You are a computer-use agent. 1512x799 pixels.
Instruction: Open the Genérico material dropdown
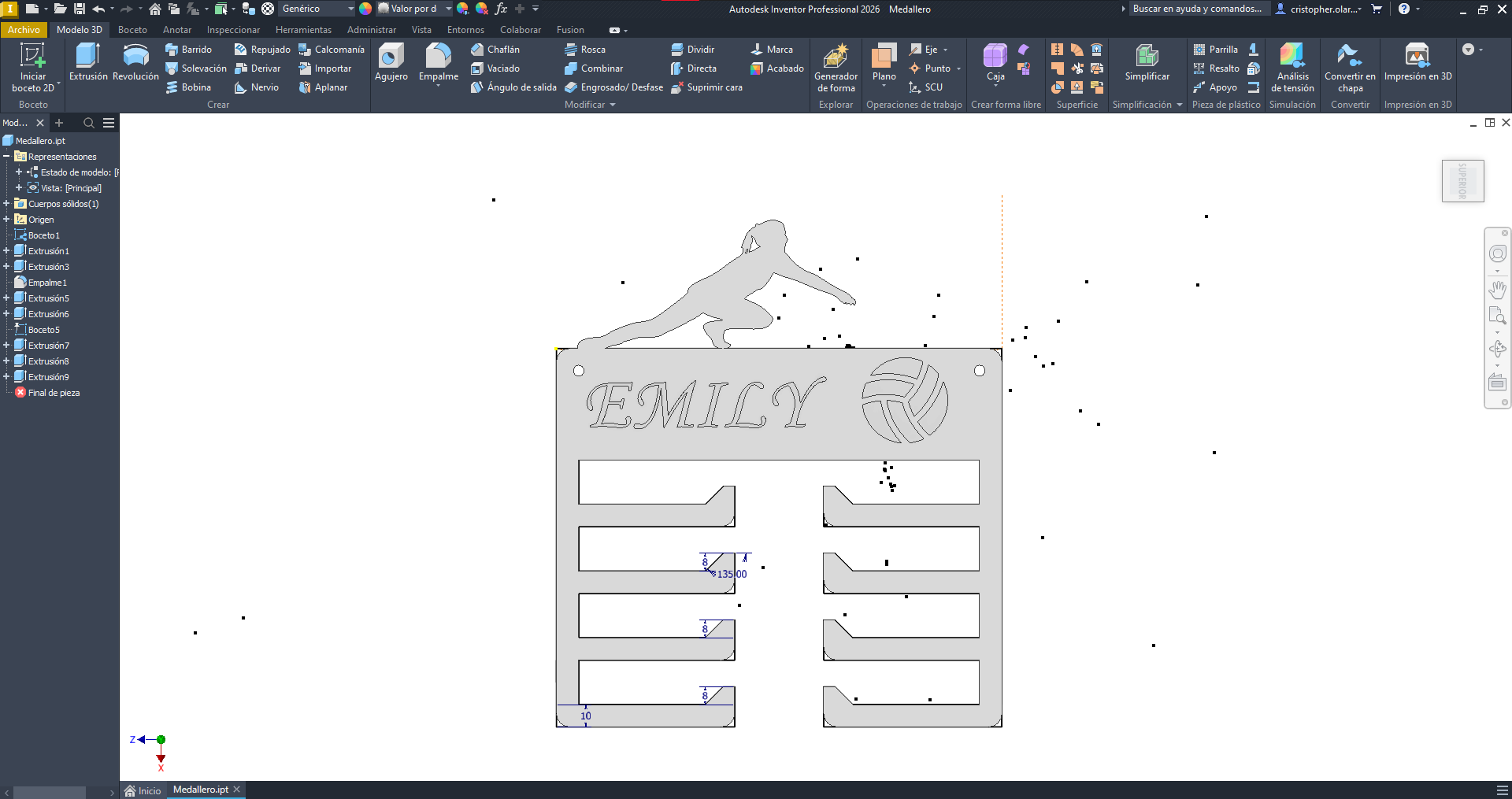317,9
